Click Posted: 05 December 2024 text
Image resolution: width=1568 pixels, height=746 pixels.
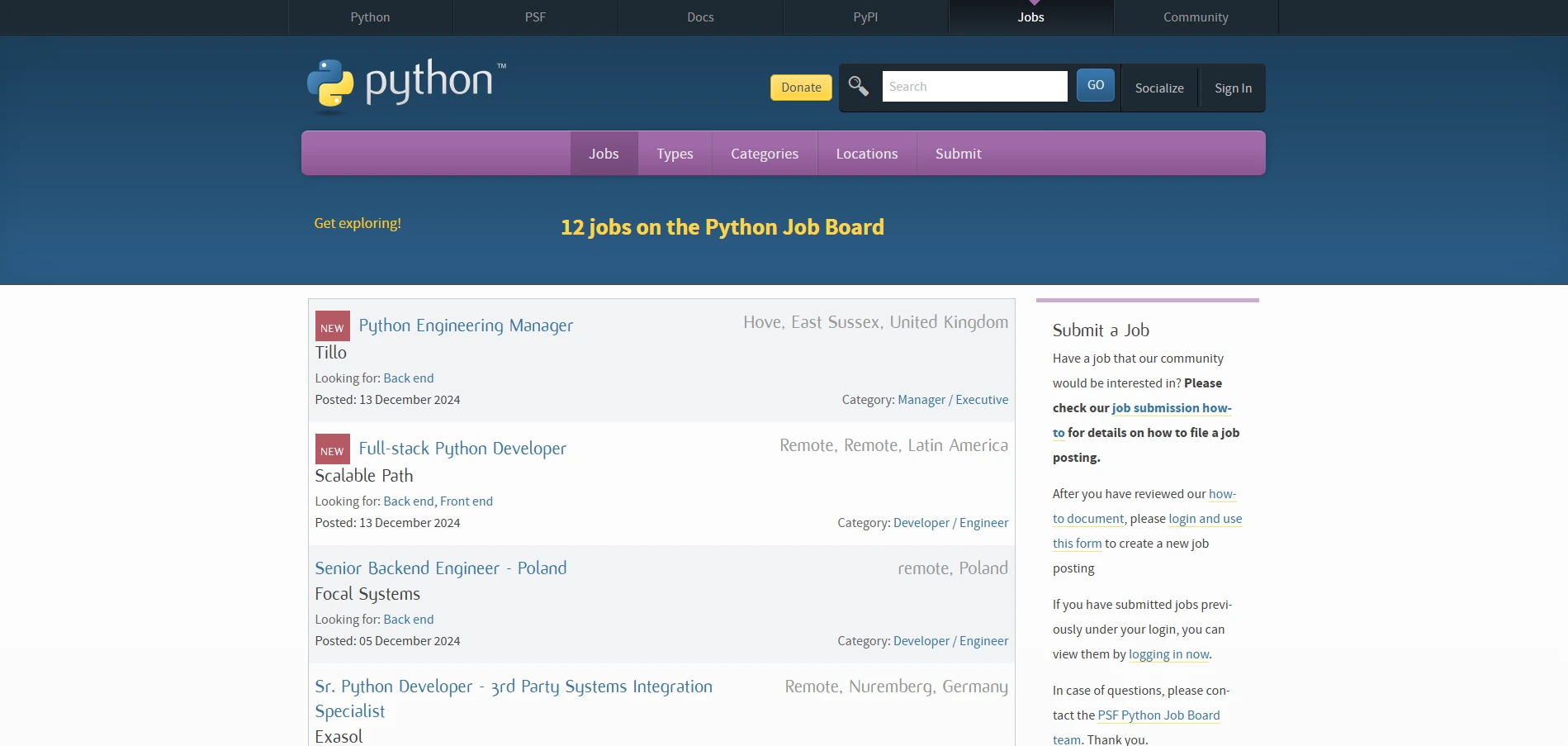[387, 641]
